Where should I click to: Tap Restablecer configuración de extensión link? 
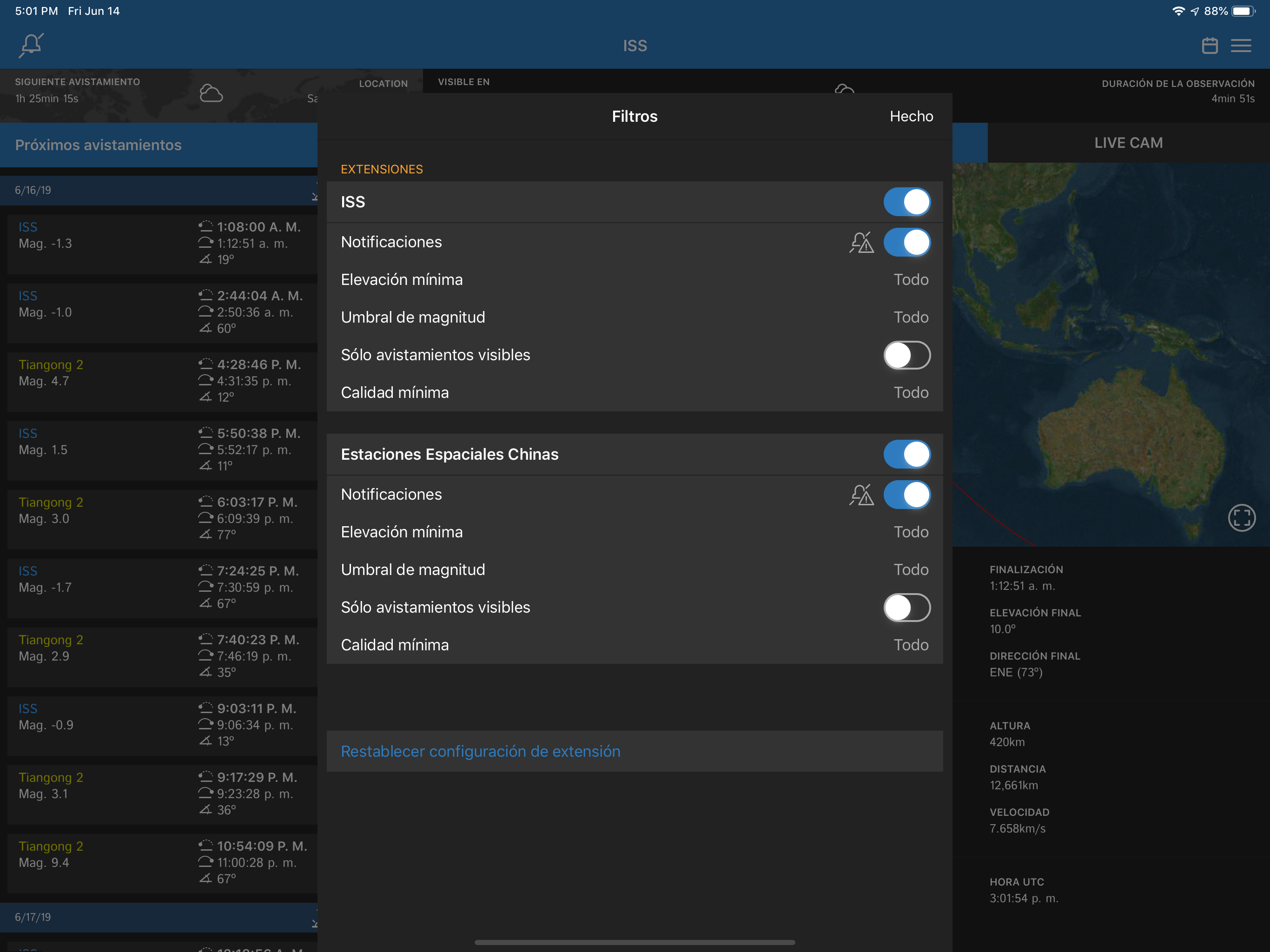[481, 752]
